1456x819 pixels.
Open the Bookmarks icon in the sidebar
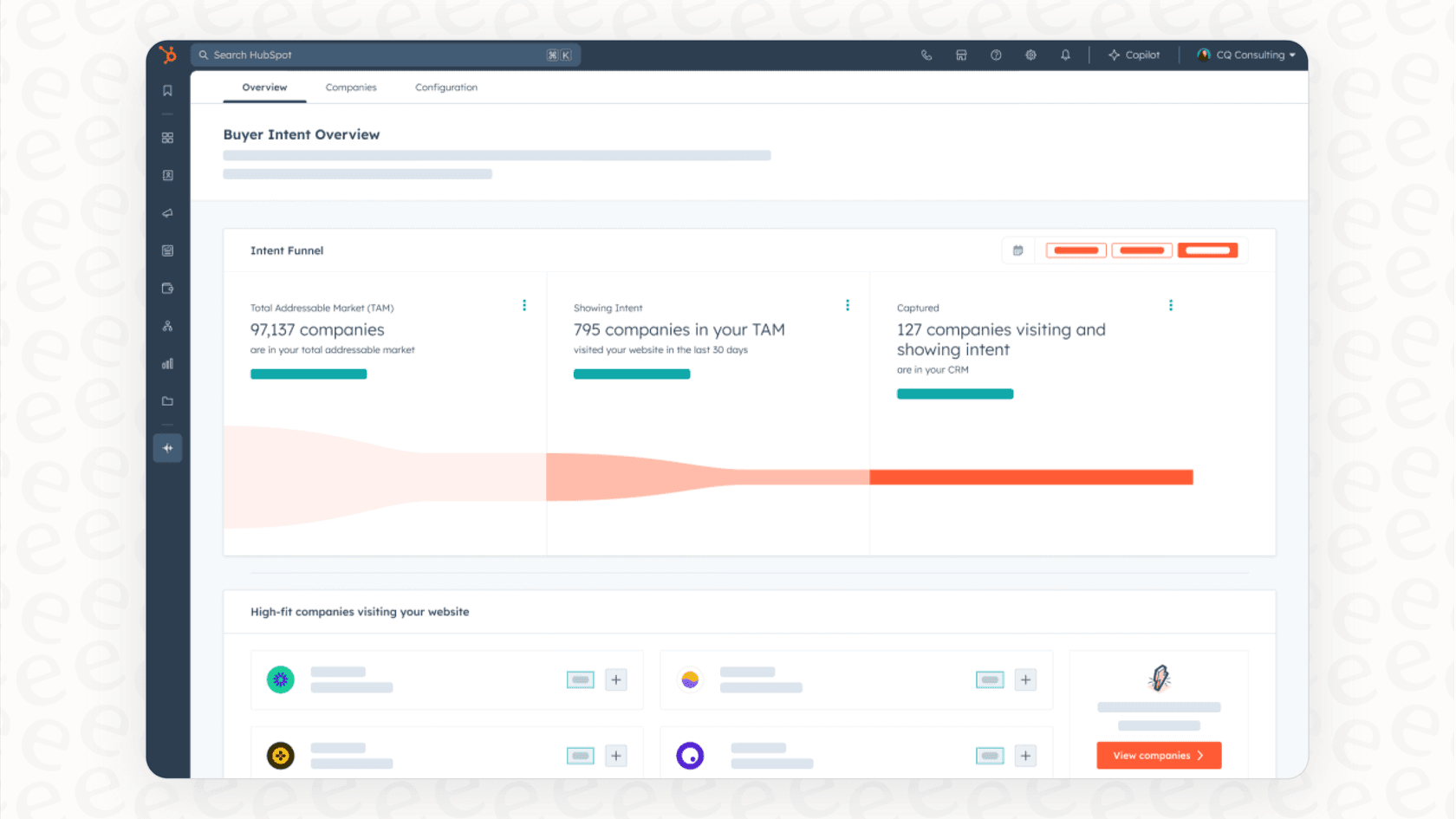(167, 90)
